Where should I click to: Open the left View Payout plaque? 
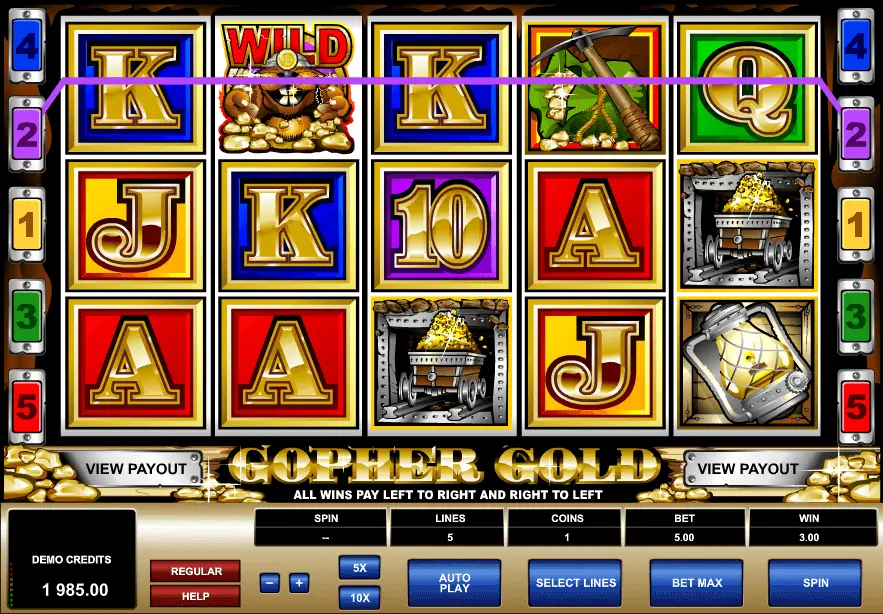tap(136, 469)
